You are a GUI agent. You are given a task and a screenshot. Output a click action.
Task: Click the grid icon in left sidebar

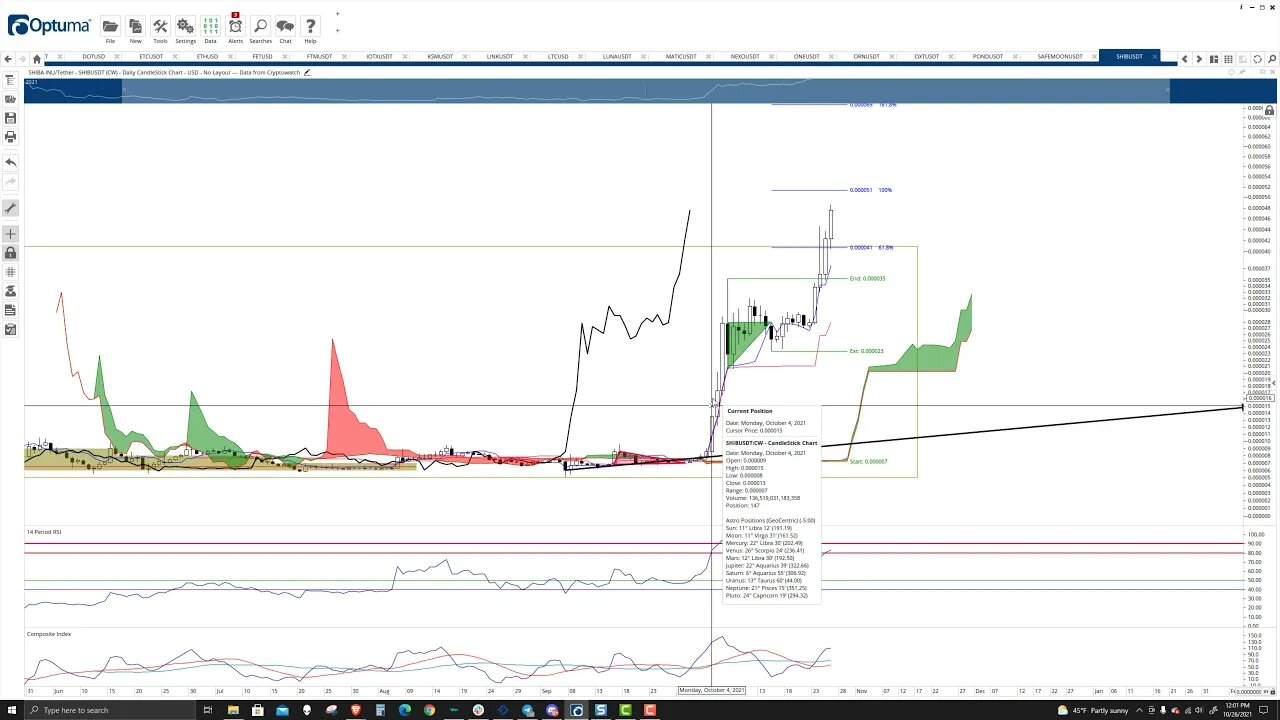(11, 272)
